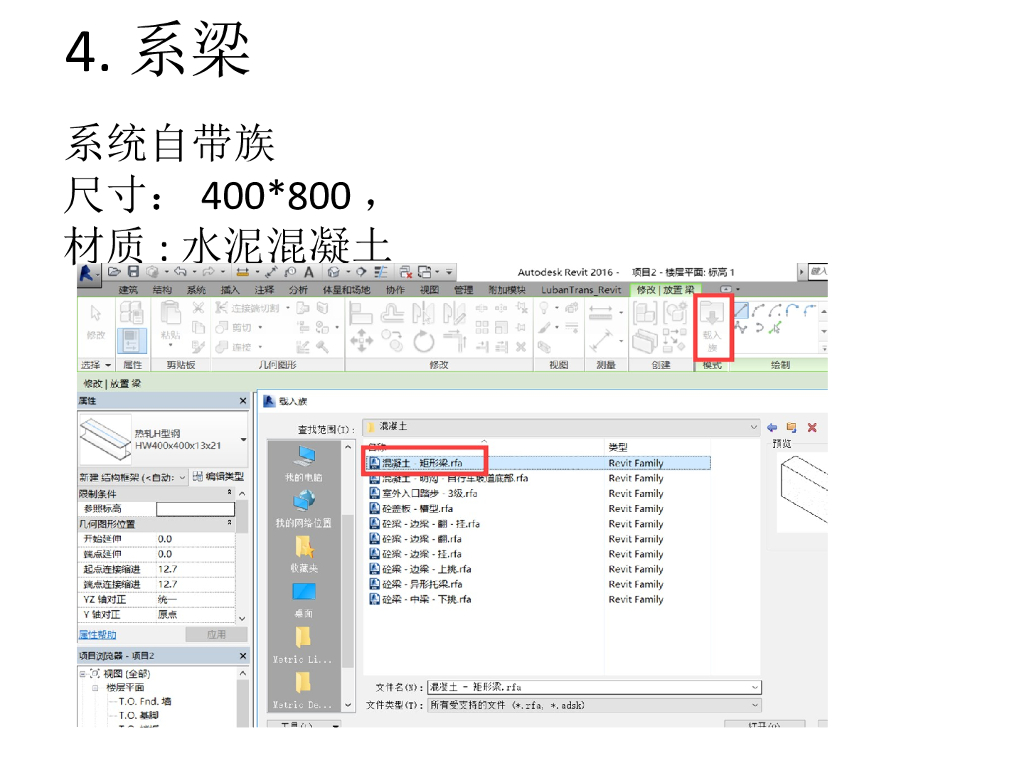Click the Move four-arrow tool in 修改 panel
Viewport: 1024px width, 768px height.
click(361, 340)
